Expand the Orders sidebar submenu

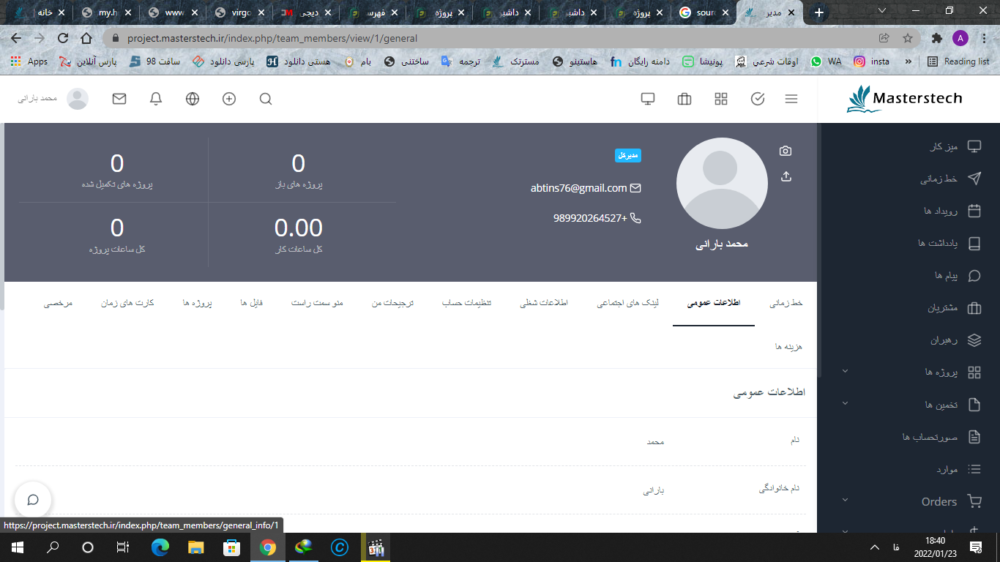[x=846, y=501]
